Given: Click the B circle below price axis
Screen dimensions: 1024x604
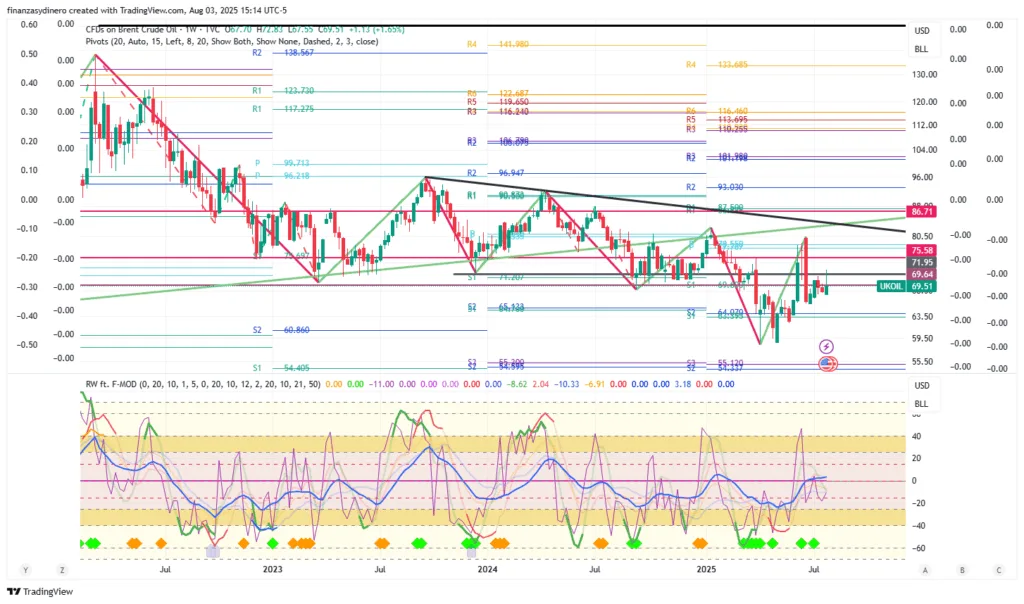Looking at the screenshot, I should pyautogui.click(x=962, y=570).
